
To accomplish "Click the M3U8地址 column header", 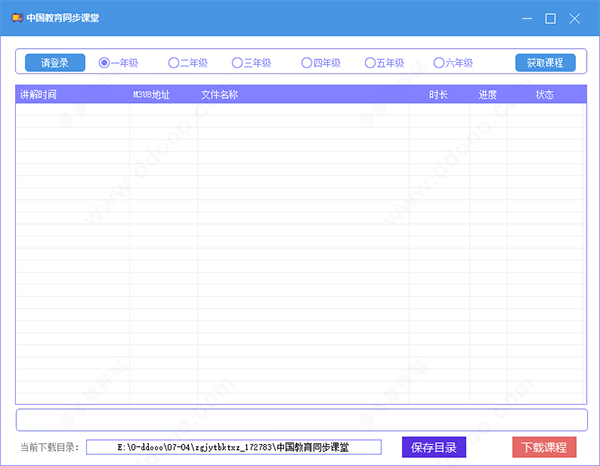I will pos(151,95).
